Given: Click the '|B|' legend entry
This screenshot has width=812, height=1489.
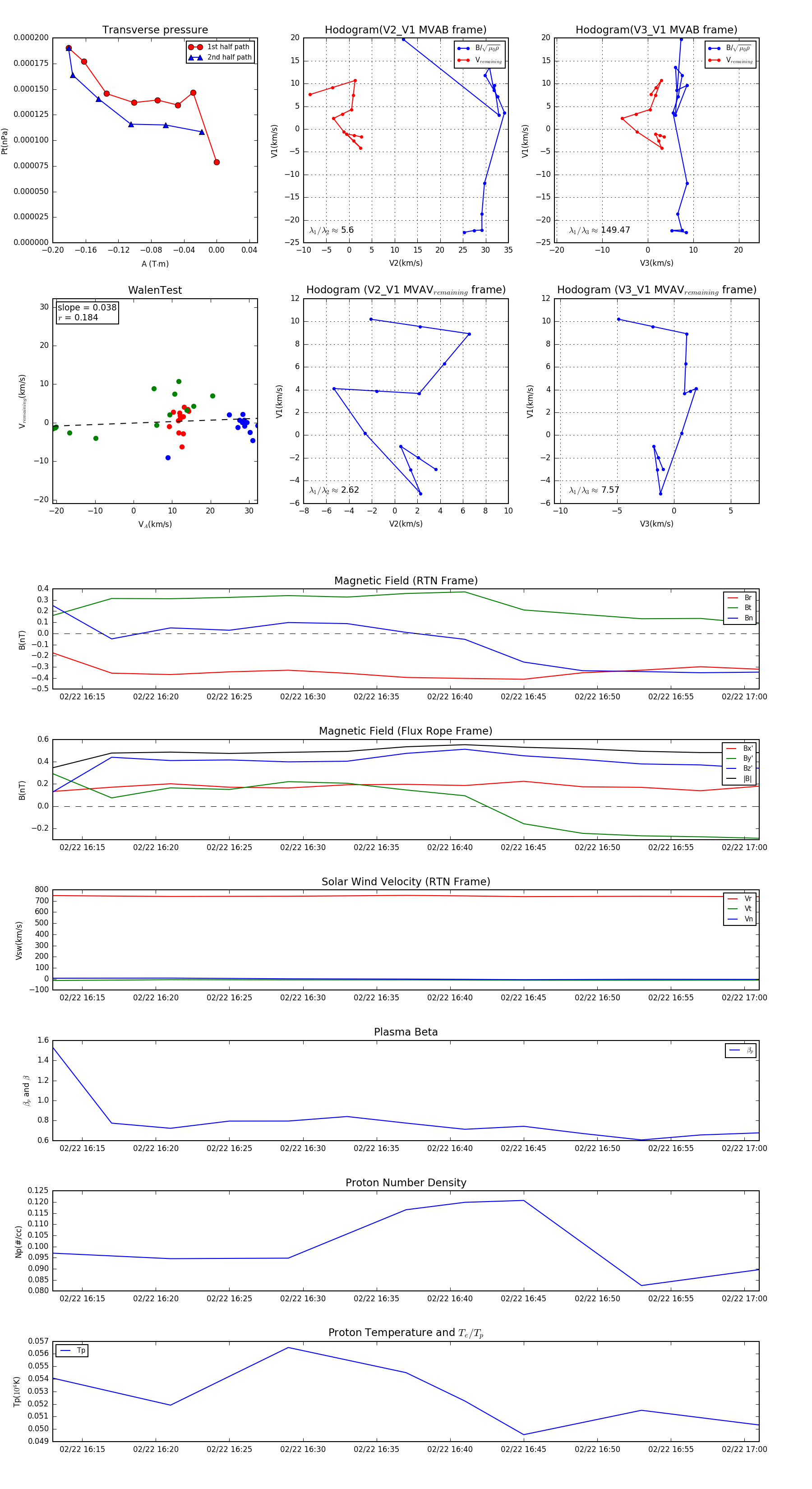Looking at the screenshot, I should 739,779.
